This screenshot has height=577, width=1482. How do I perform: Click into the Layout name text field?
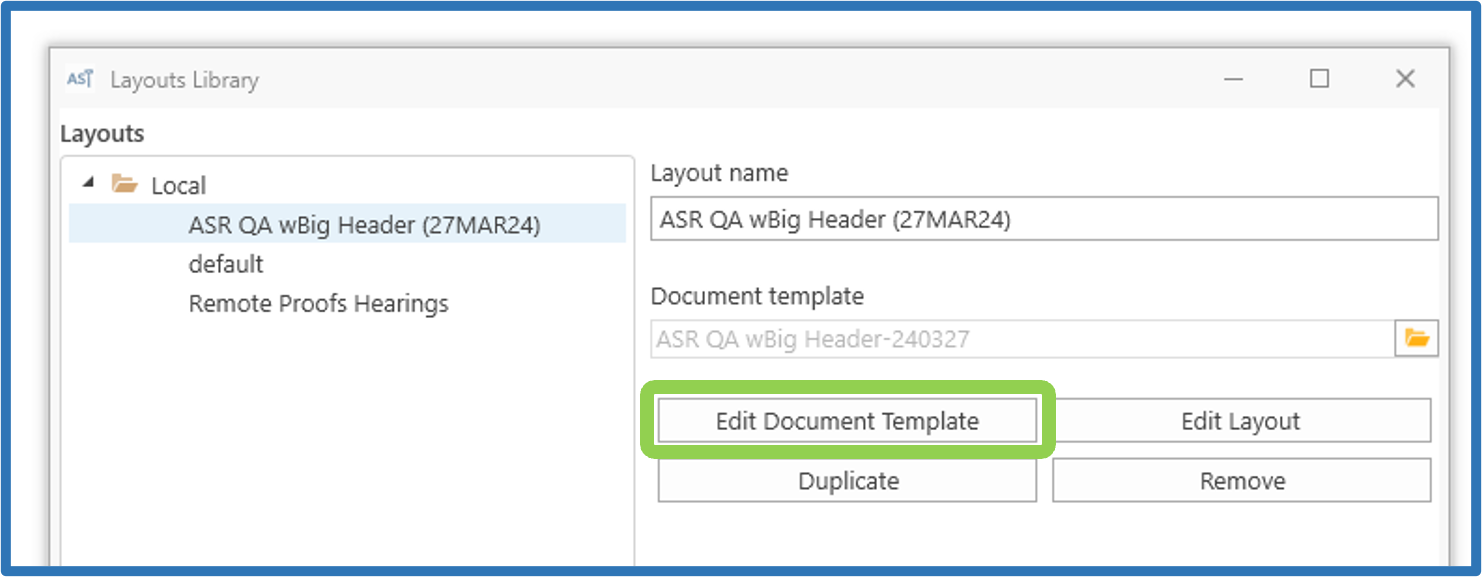pyautogui.click(x=1043, y=220)
